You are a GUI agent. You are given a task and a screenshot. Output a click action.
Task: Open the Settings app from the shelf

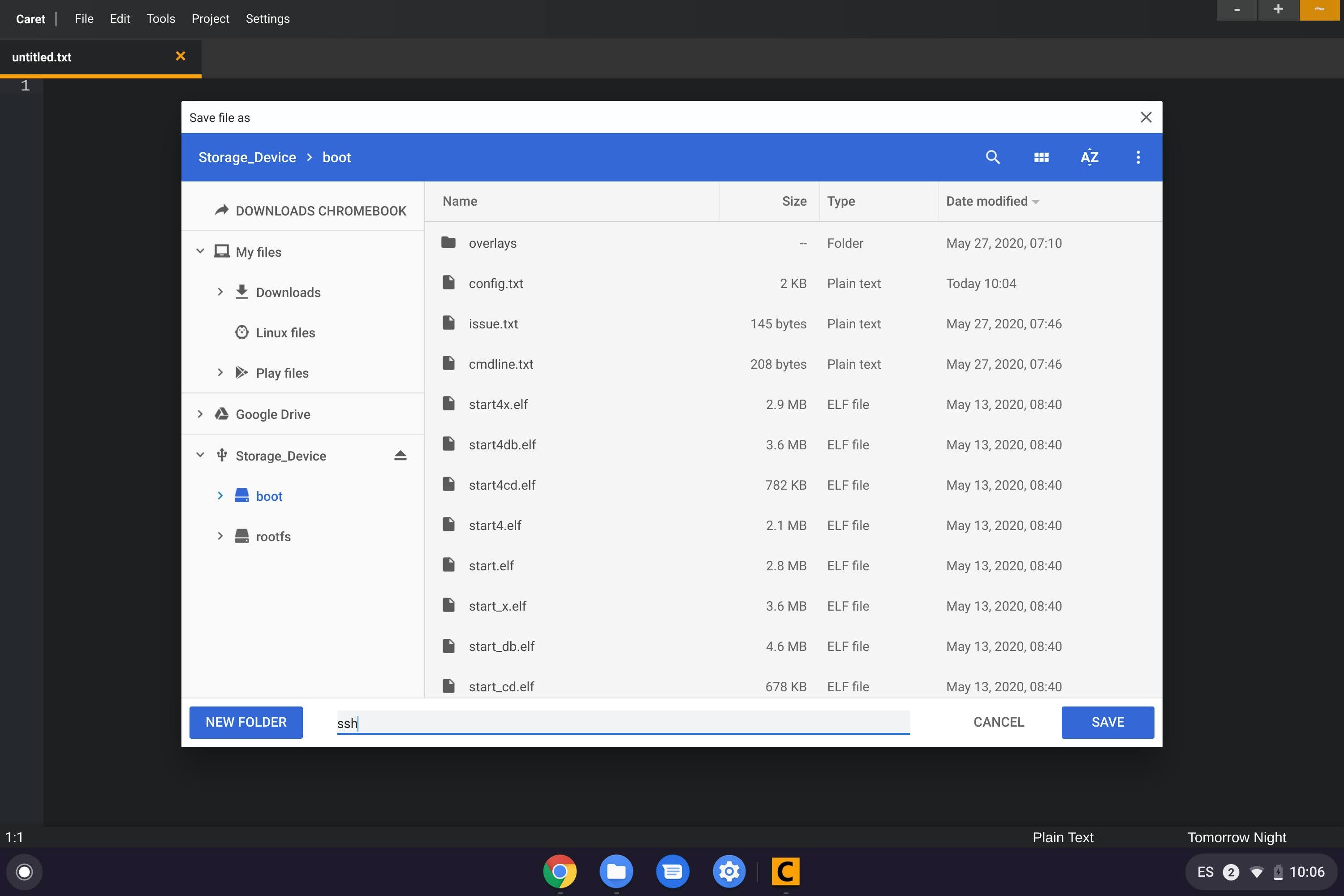[x=728, y=871]
